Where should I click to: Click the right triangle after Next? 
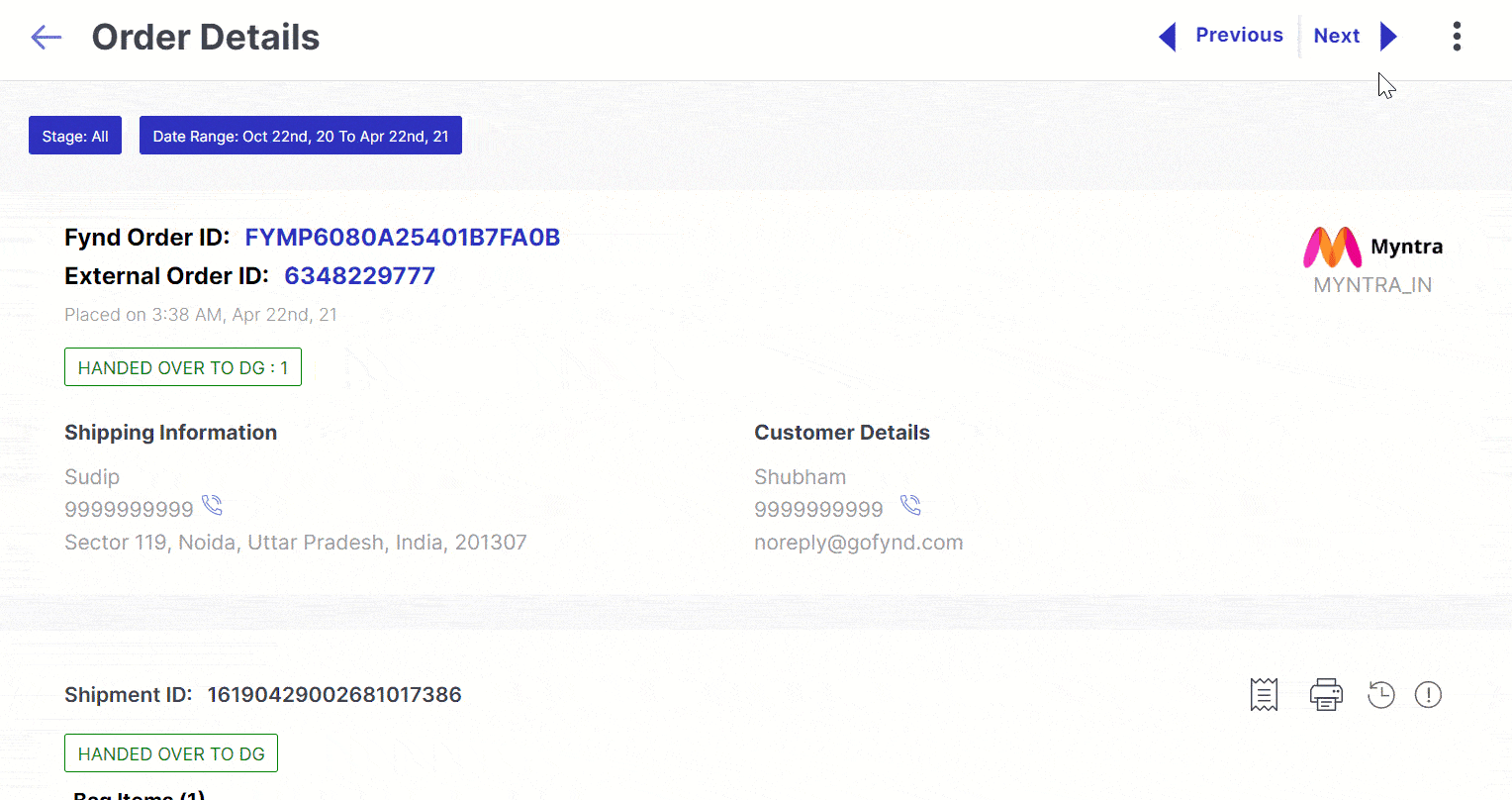pyautogui.click(x=1388, y=37)
